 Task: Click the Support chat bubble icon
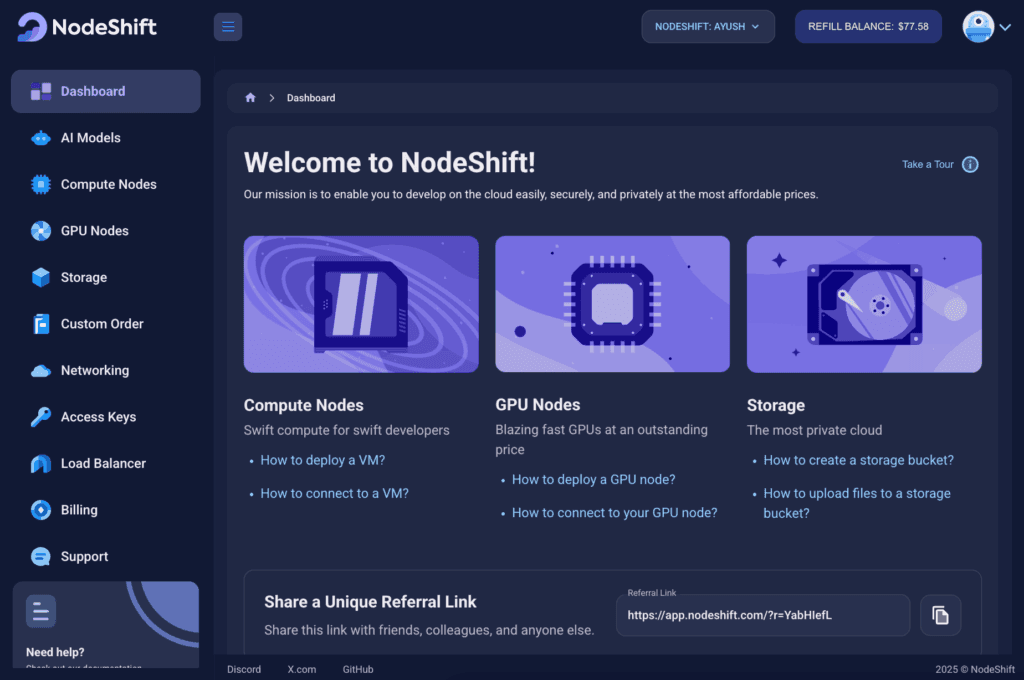40,557
